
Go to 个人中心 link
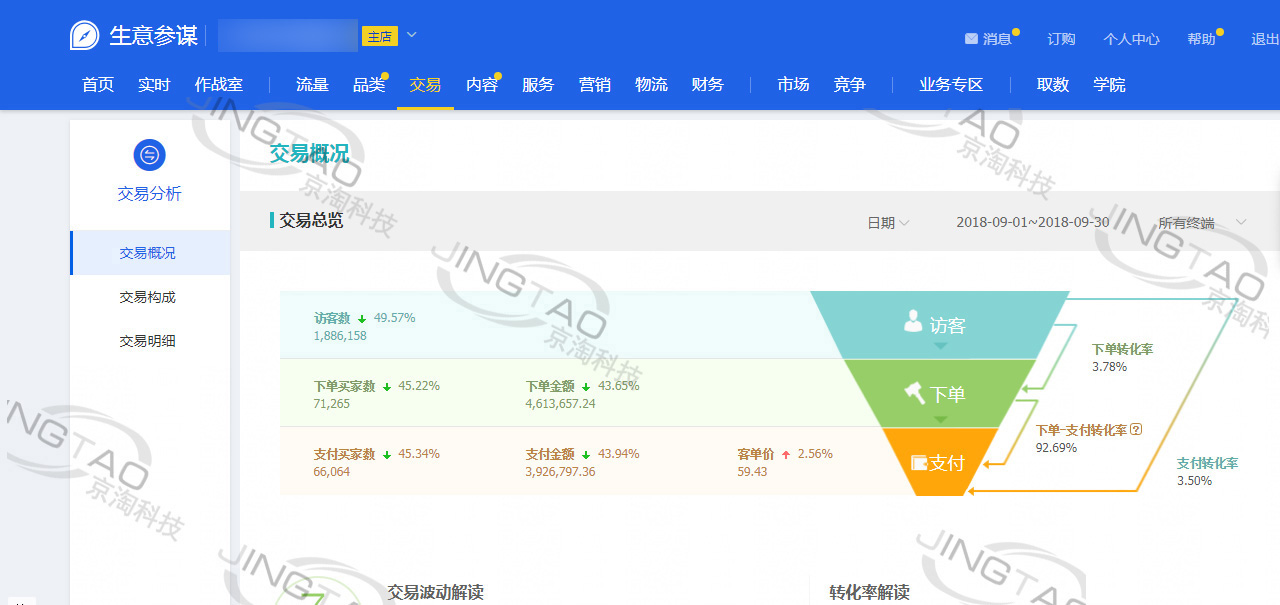coord(1131,39)
